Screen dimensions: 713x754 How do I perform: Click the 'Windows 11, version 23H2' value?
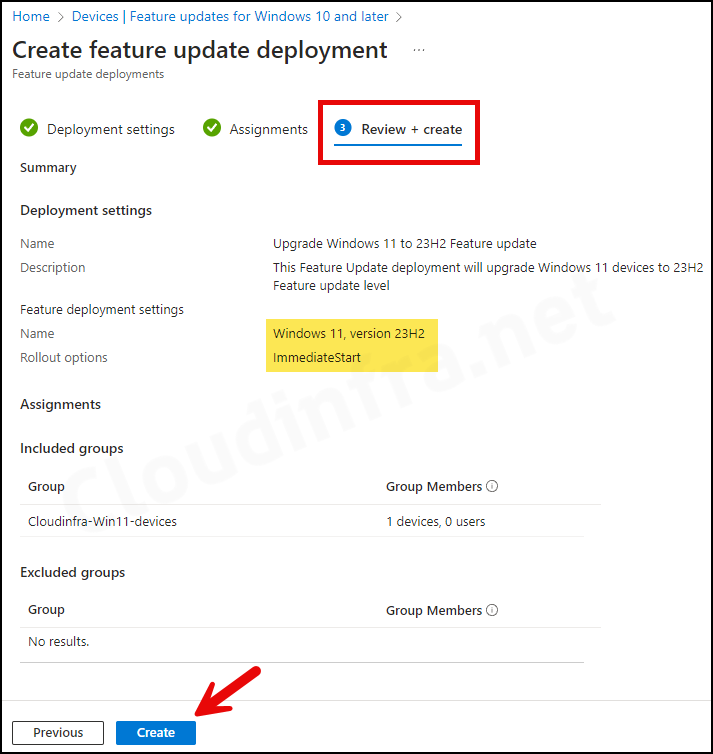[349, 333]
